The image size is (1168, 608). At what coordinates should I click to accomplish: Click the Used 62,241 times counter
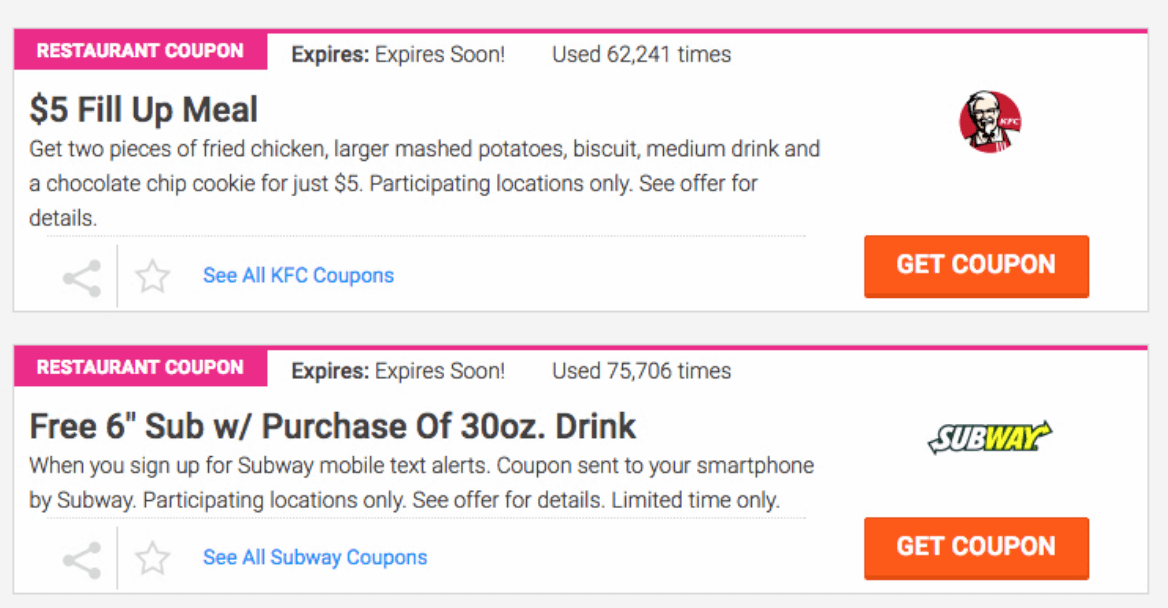(x=641, y=54)
